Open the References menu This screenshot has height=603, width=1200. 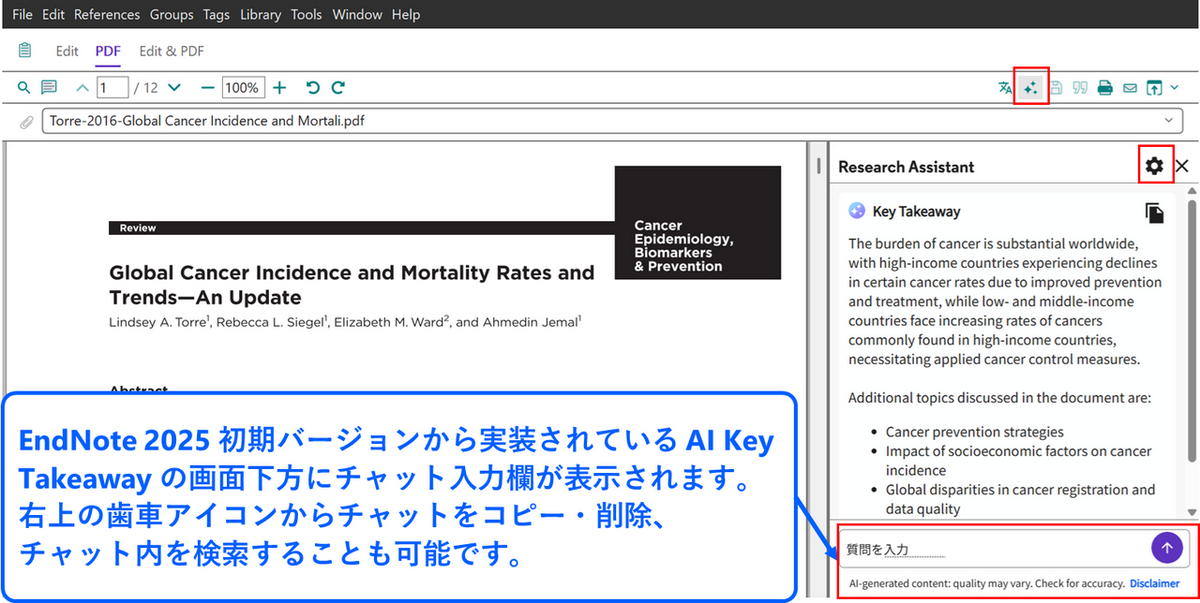pyautogui.click(x=107, y=15)
